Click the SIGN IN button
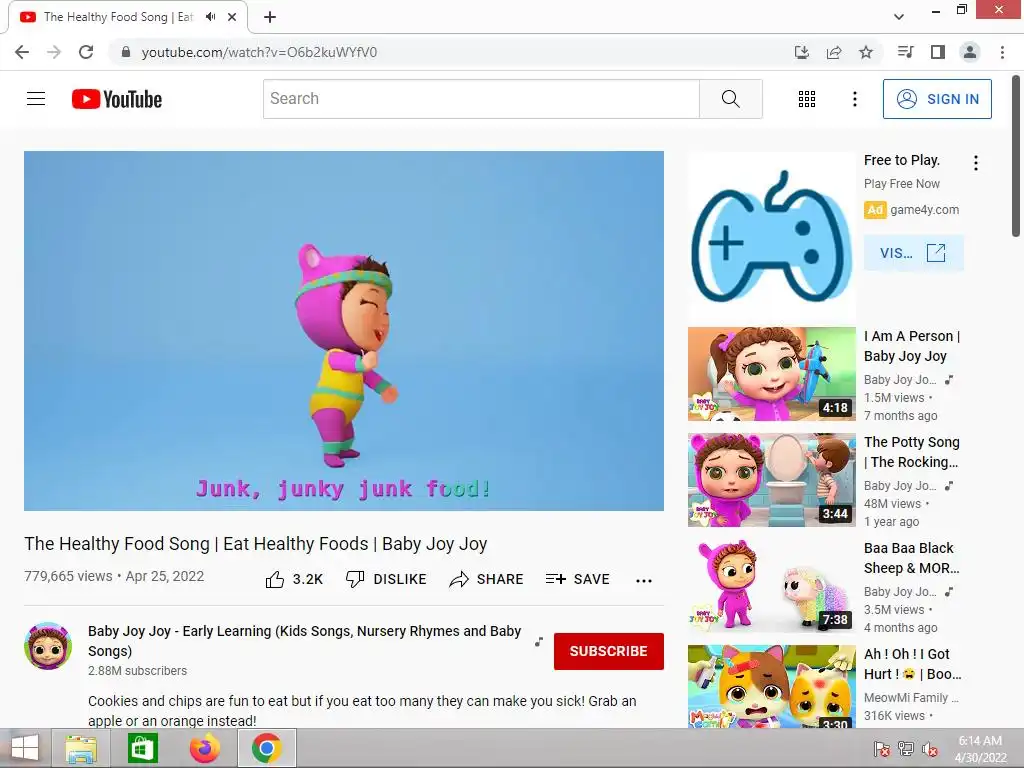 click(x=937, y=99)
